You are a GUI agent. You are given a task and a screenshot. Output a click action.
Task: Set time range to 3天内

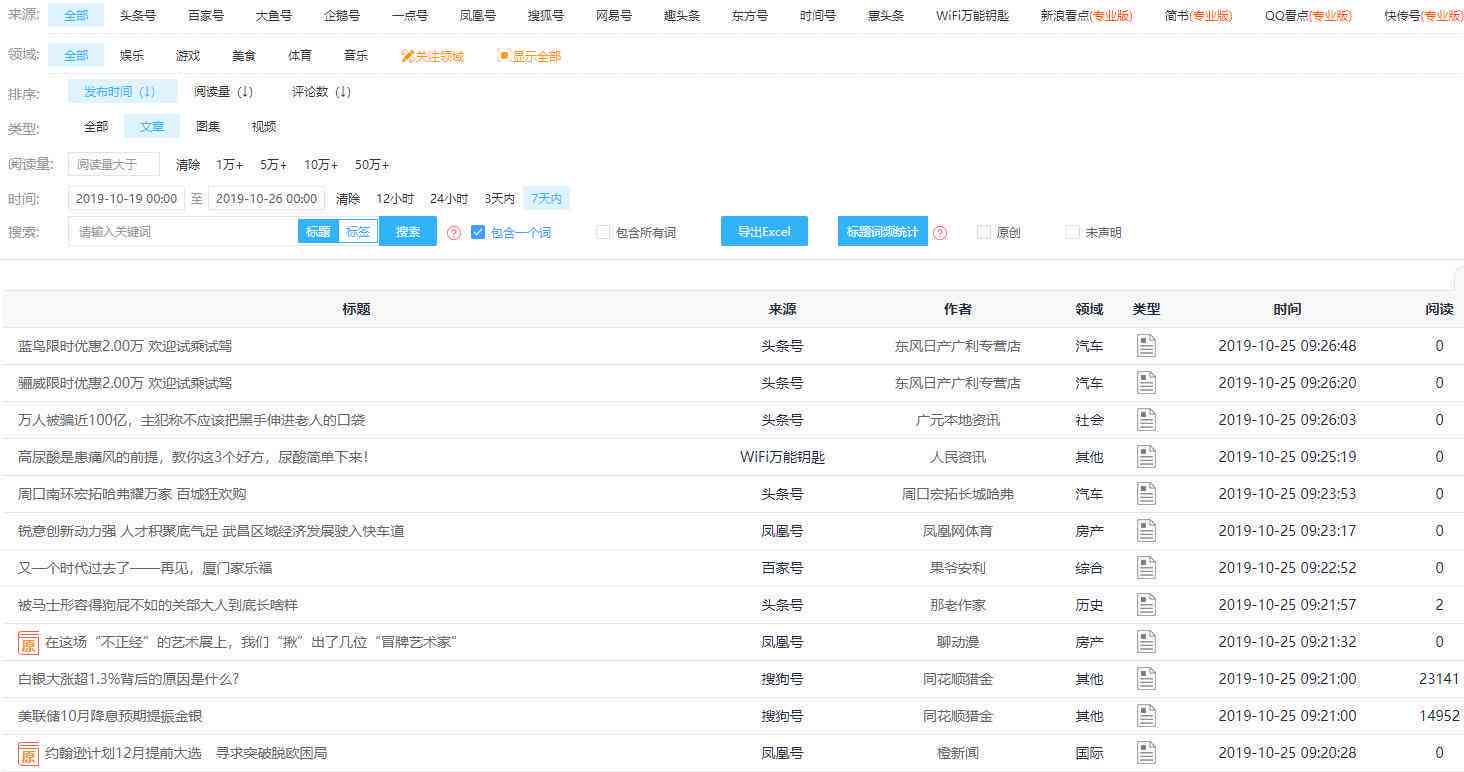pyautogui.click(x=500, y=199)
